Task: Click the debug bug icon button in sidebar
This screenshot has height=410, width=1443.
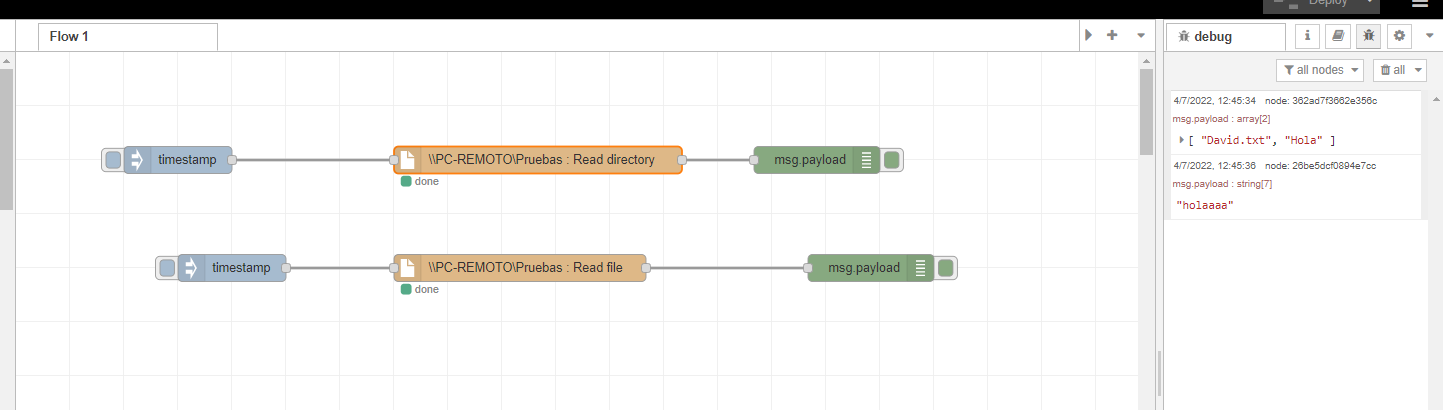Action: [x=1368, y=36]
